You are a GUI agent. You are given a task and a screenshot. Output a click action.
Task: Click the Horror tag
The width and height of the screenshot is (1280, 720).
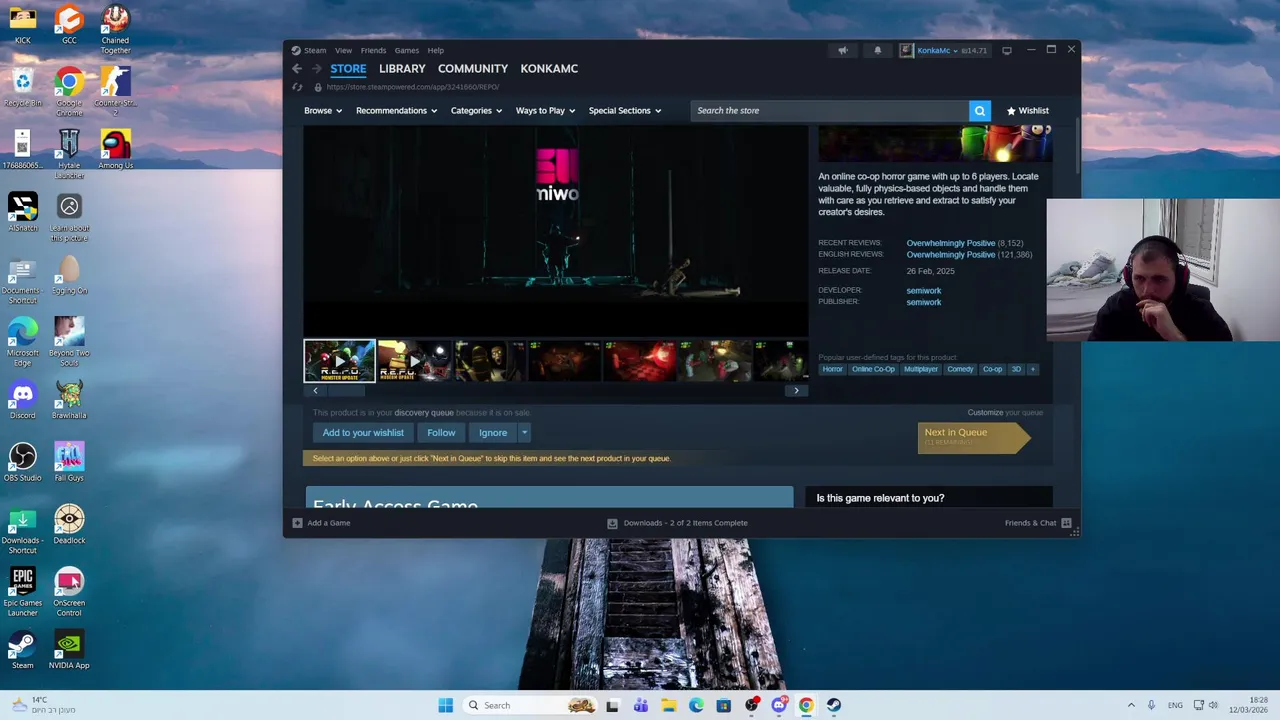coord(832,369)
